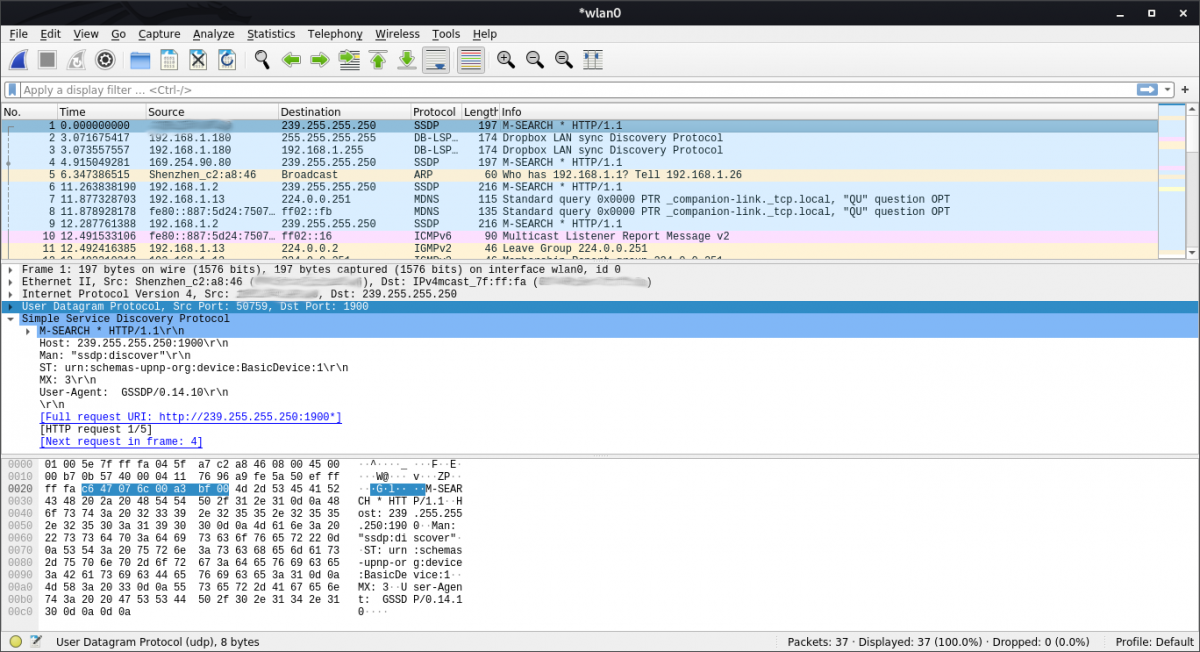
Task: Stop the running capture
Action: [46, 59]
